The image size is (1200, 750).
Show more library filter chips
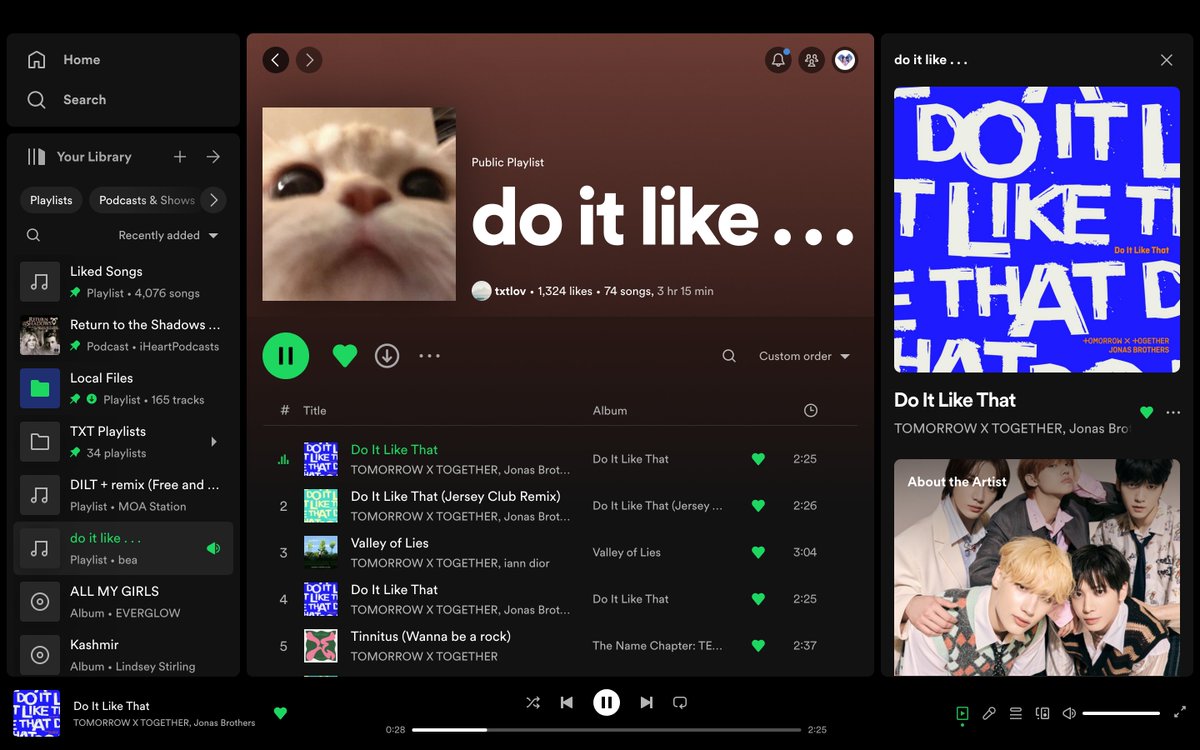pos(213,200)
